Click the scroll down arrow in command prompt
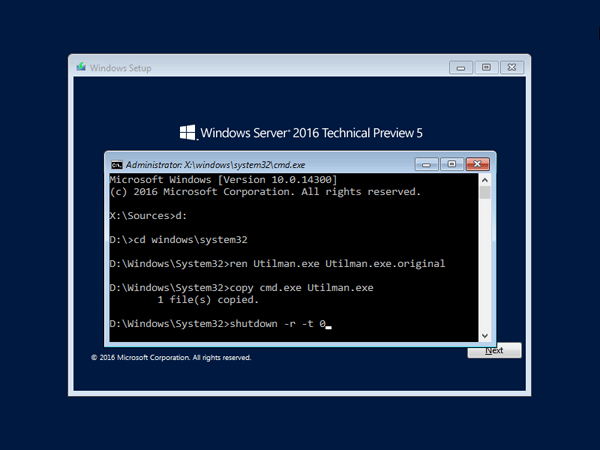Image resolution: width=600 pixels, height=450 pixels. [485, 336]
